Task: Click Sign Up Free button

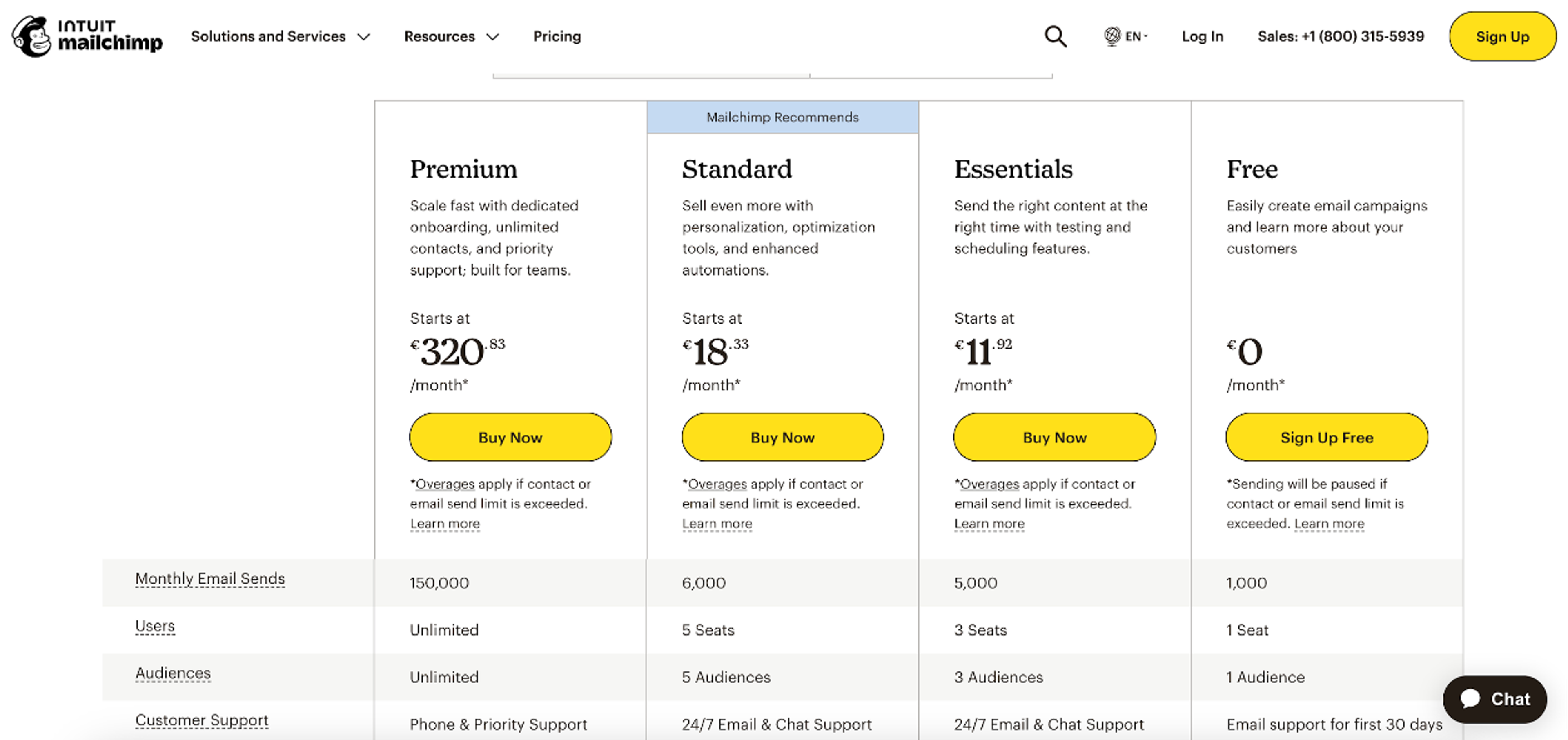Action: 1326,437
